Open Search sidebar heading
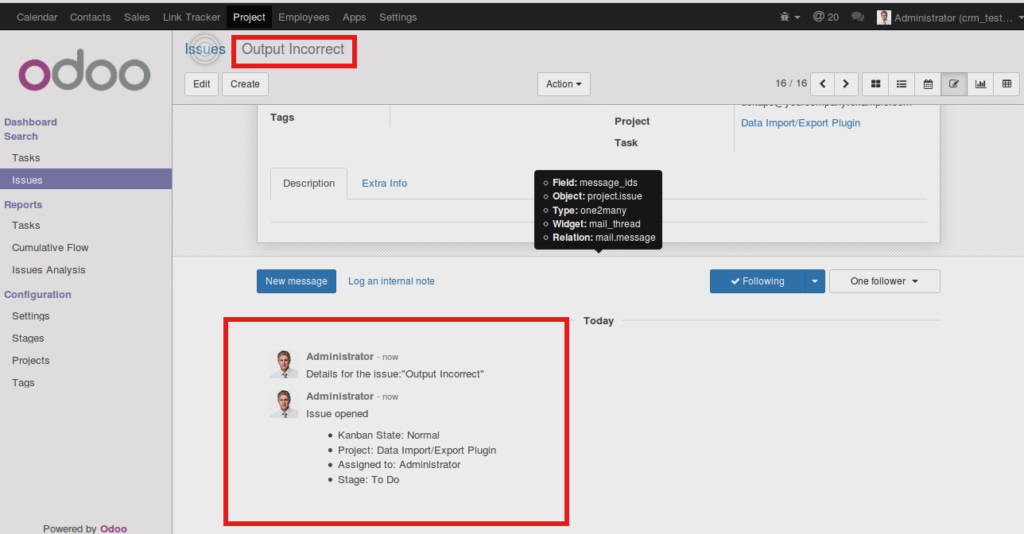This screenshot has height=534, width=1024. 21,136
